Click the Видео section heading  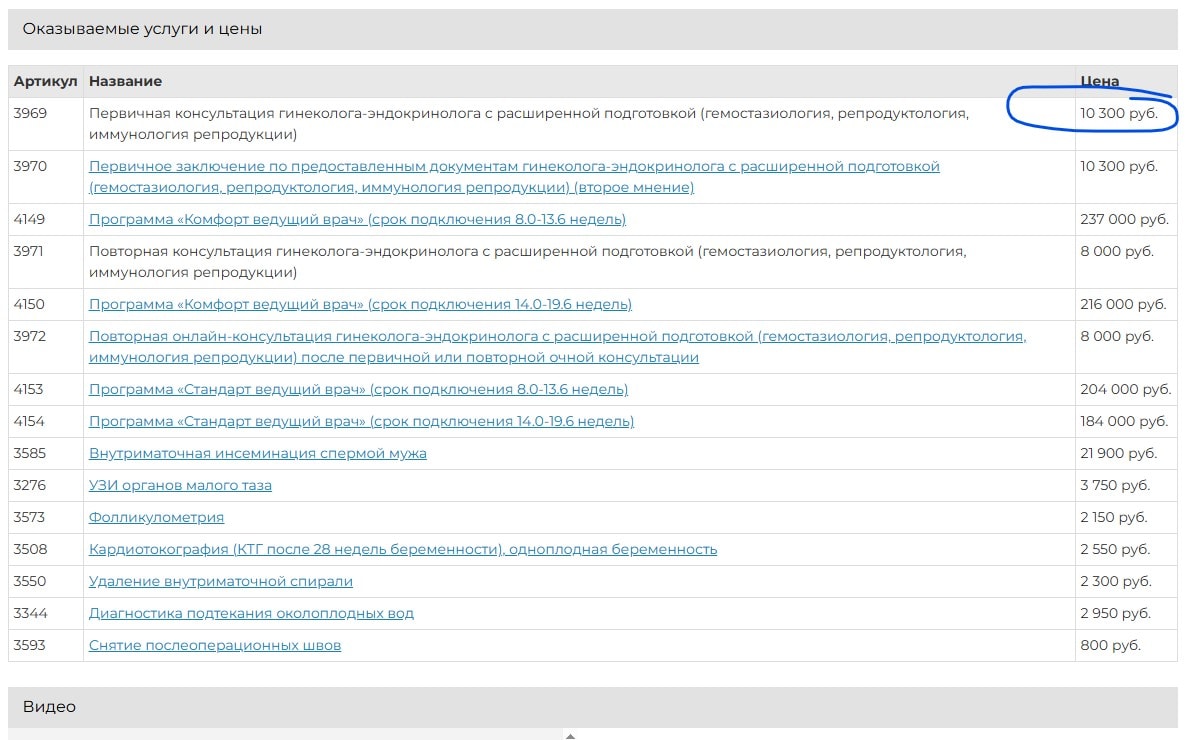49,707
